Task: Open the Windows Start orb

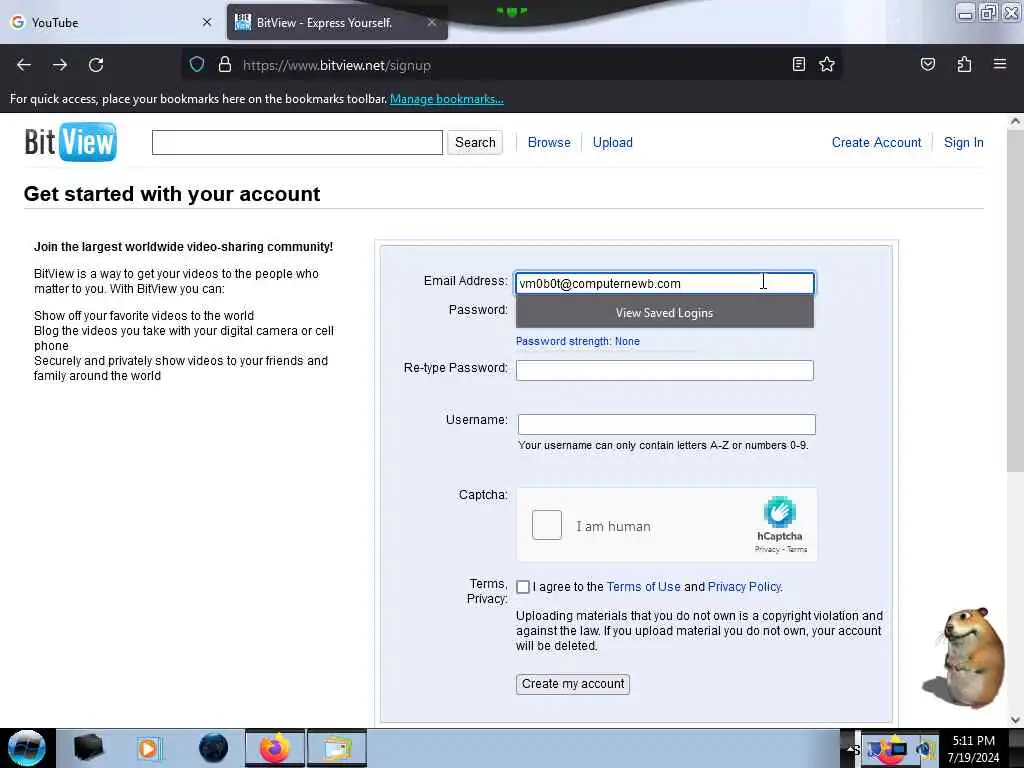Action: click(x=27, y=748)
